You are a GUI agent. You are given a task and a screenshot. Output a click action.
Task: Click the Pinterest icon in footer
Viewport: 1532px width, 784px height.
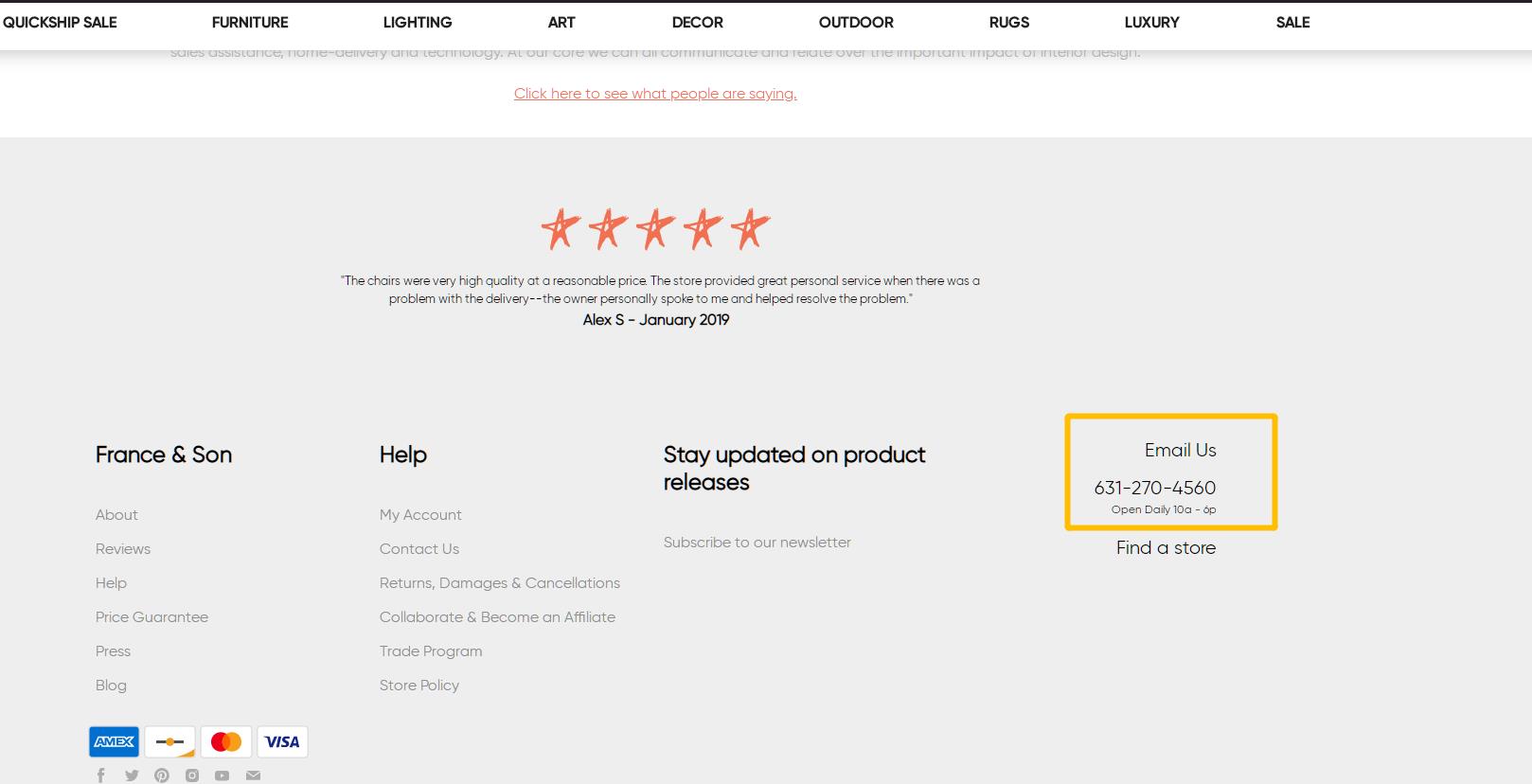tap(162, 775)
